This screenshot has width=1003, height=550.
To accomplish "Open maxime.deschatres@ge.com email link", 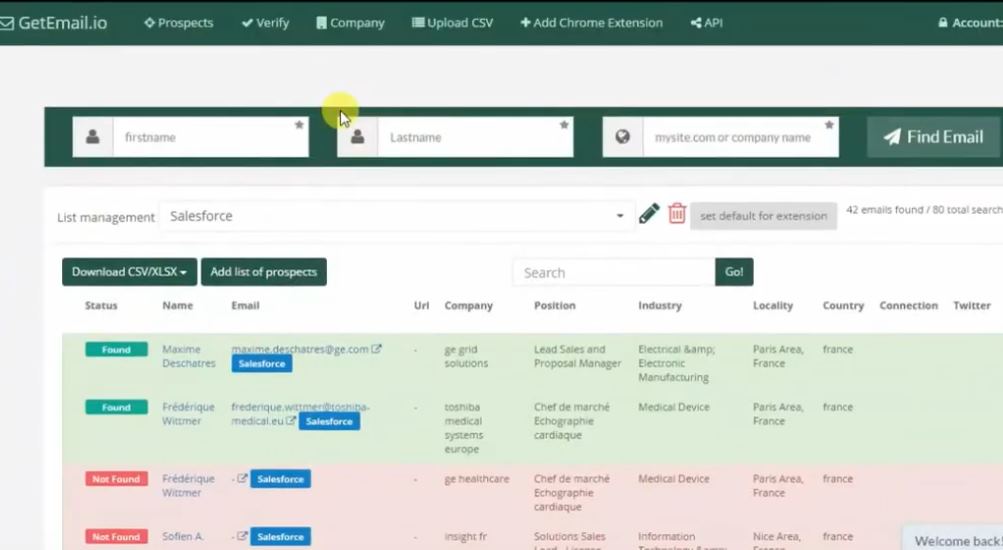I will pos(300,349).
